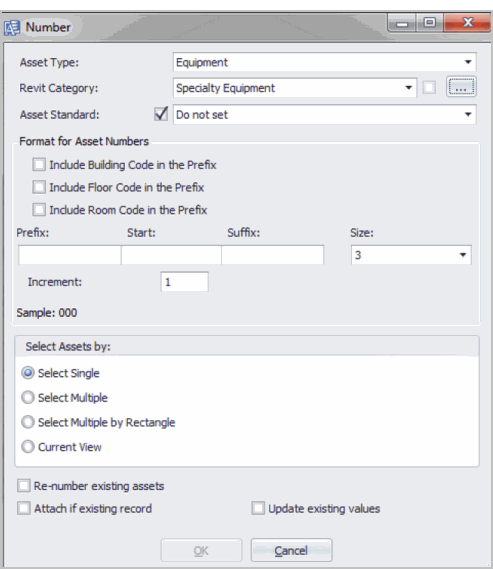Expand the Asset Type dropdown showing Equipment
The width and height of the screenshot is (493, 569).
coord(325,62)
